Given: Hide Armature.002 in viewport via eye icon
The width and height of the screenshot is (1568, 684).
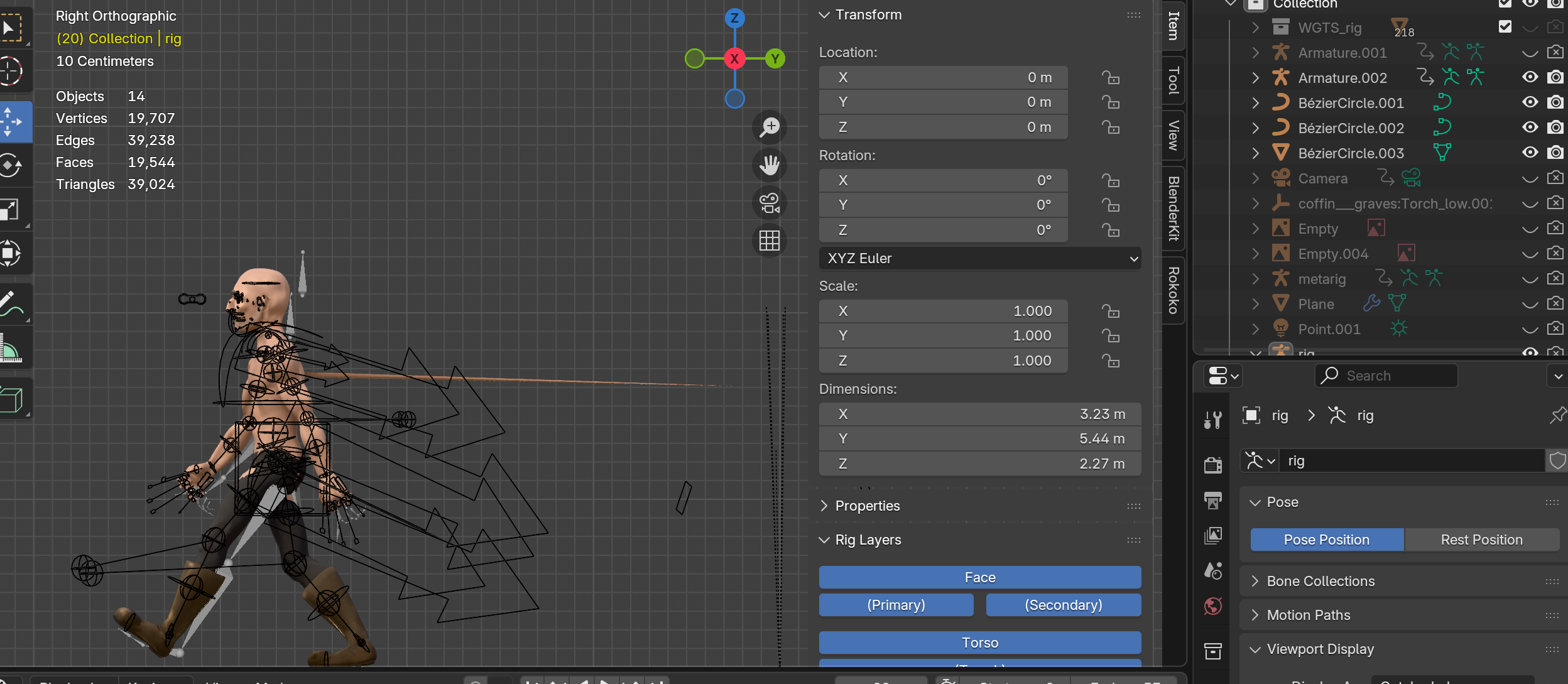Looking at the screenshot, I should point(1530,77).
